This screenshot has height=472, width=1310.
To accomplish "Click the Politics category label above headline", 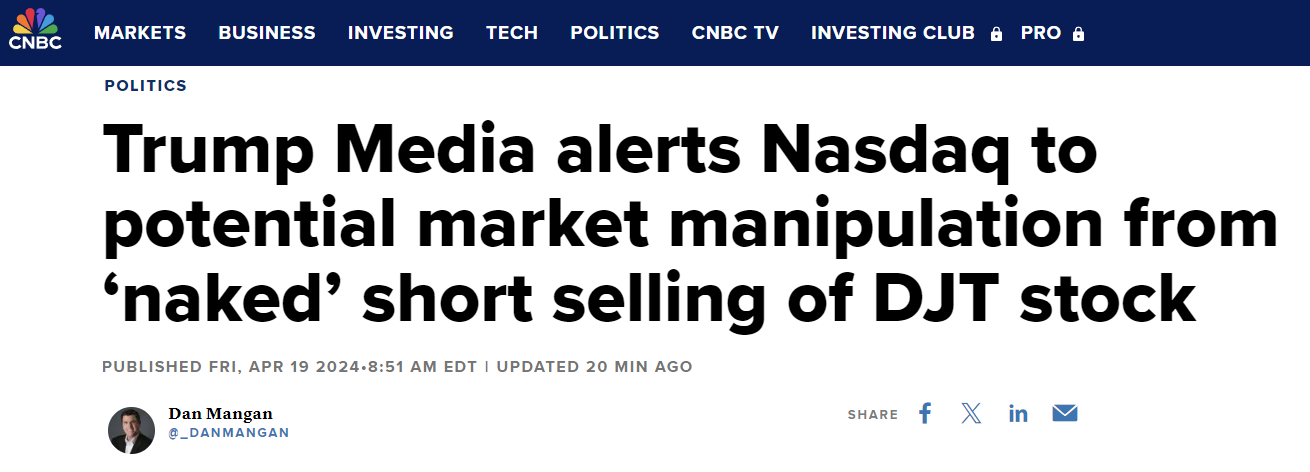I will [x=146, y=86].
